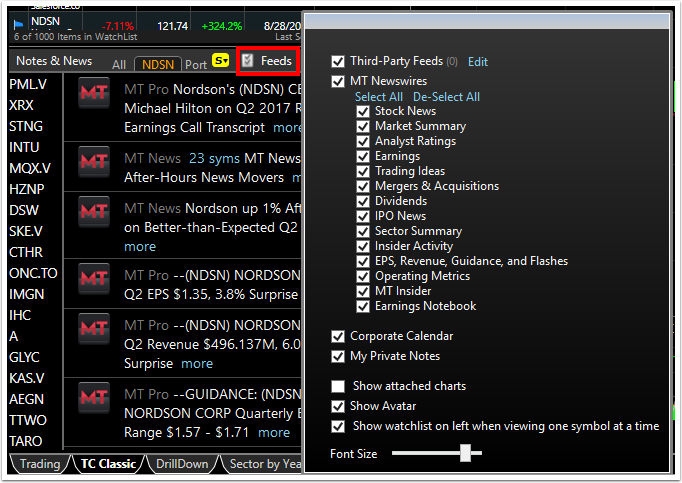Toggle Show Avatar checkbox
682x483 pixels.
click(338, 406)
